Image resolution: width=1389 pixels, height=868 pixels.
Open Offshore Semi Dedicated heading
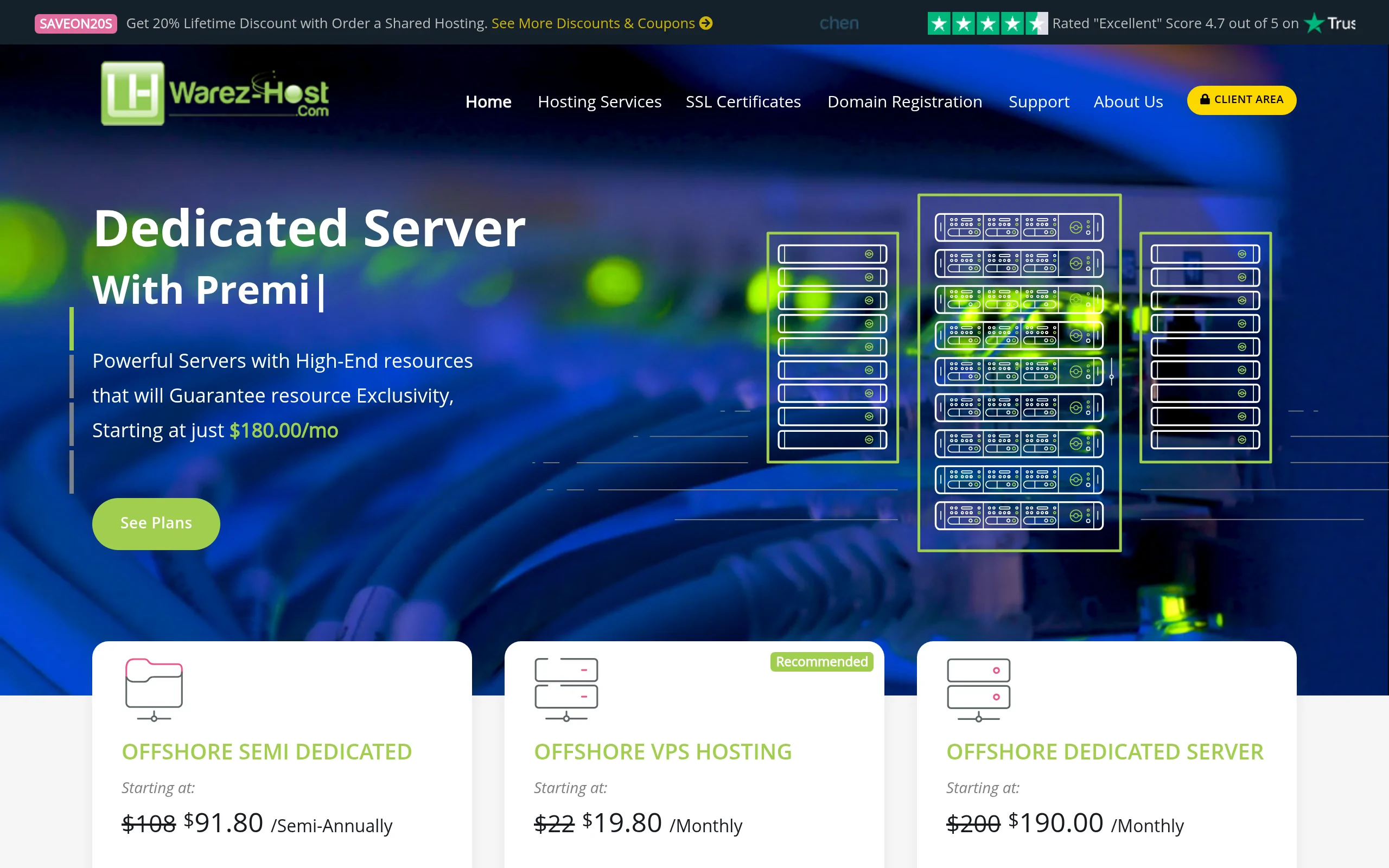coord(267,751)
